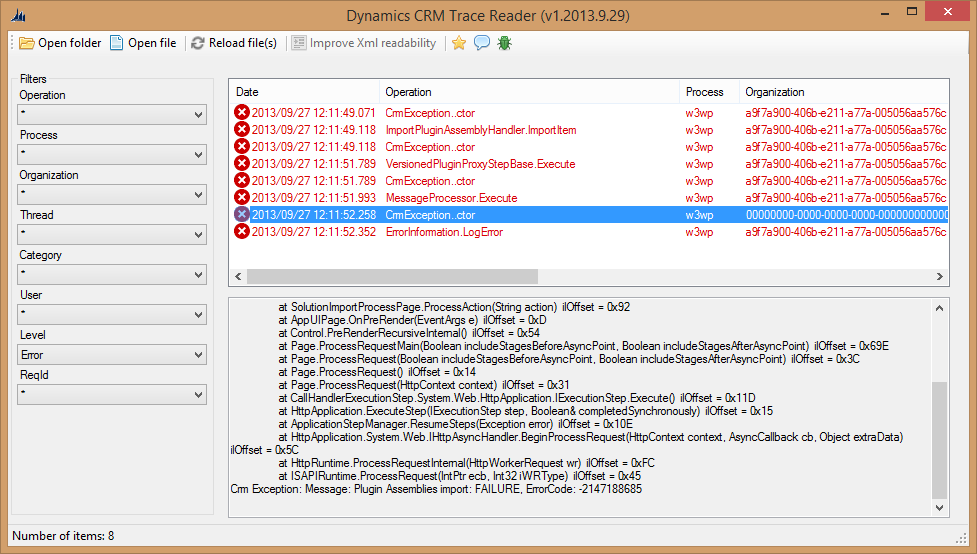The width and height of the screenshot is (977, 554).
Task: Open the ReqId filter dropdown
Action: [112, 394]
